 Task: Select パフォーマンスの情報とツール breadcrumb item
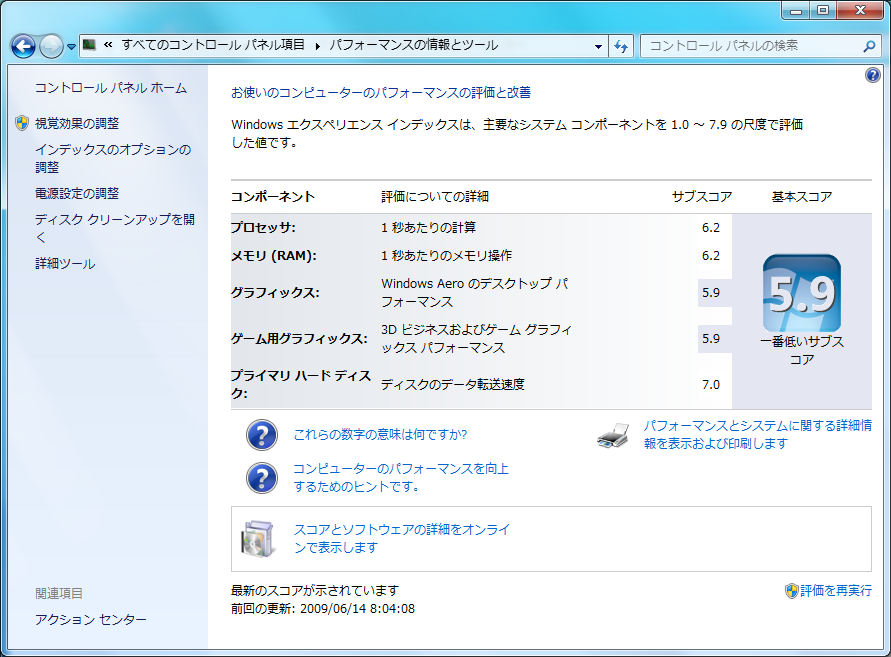tap(413, 45)
